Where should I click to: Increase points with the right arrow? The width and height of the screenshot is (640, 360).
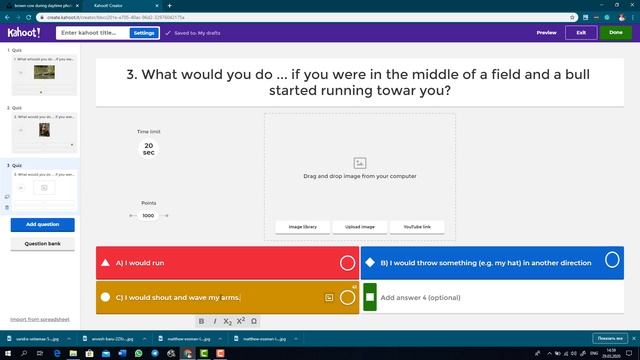164,216
